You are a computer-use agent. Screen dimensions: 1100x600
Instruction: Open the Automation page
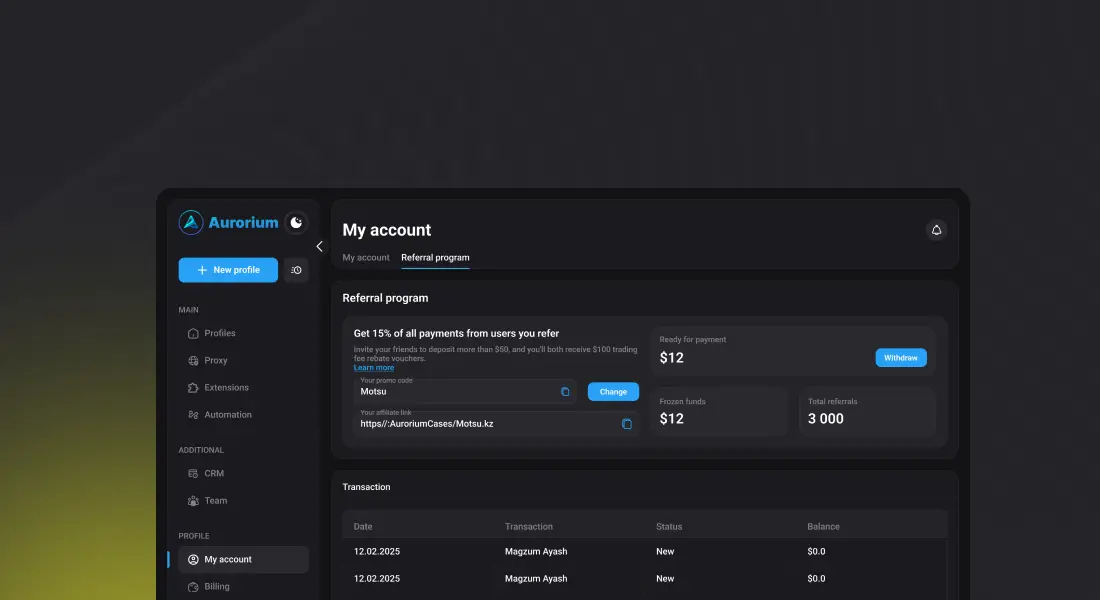pos(228,414)
